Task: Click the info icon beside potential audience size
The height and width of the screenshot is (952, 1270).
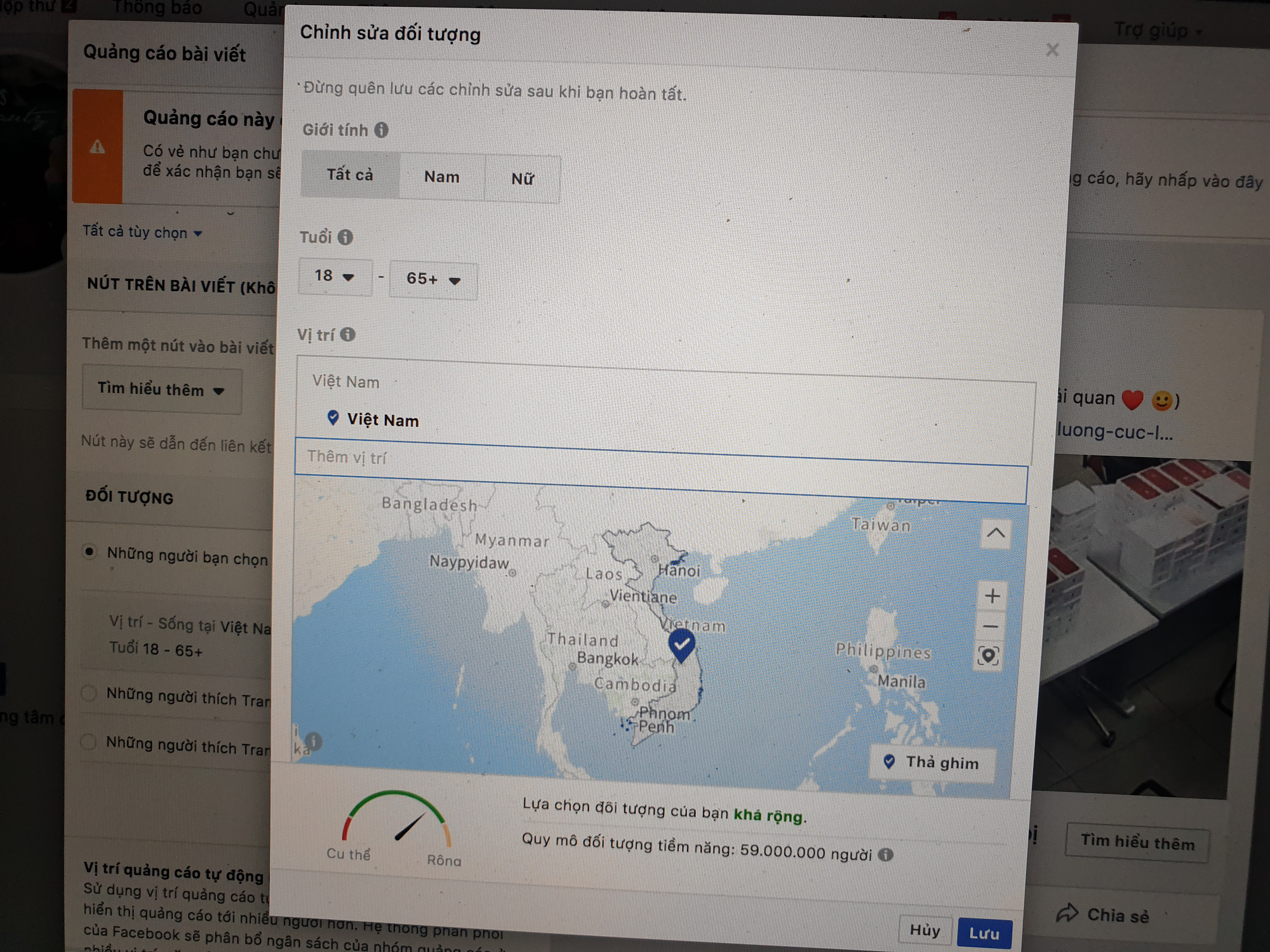Action: tap(885, 855)
